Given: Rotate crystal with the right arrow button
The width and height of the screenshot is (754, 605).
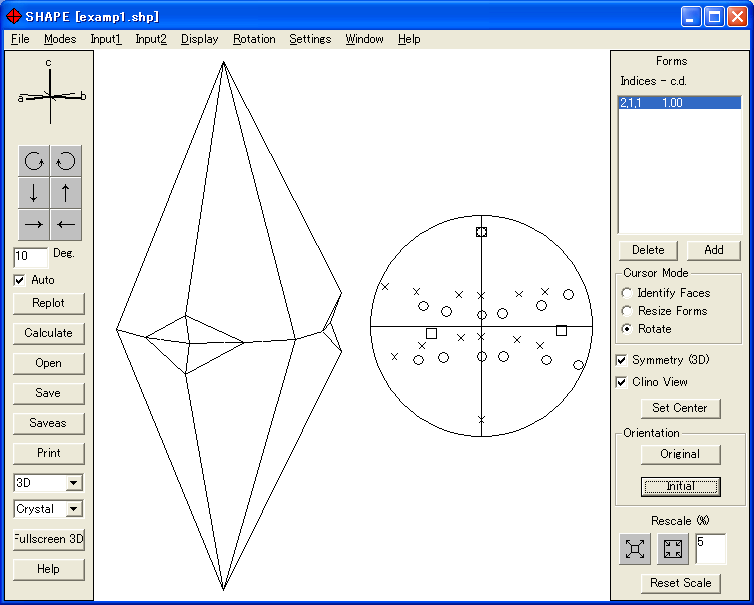Looking at the screenshot, I should [34, 224].
